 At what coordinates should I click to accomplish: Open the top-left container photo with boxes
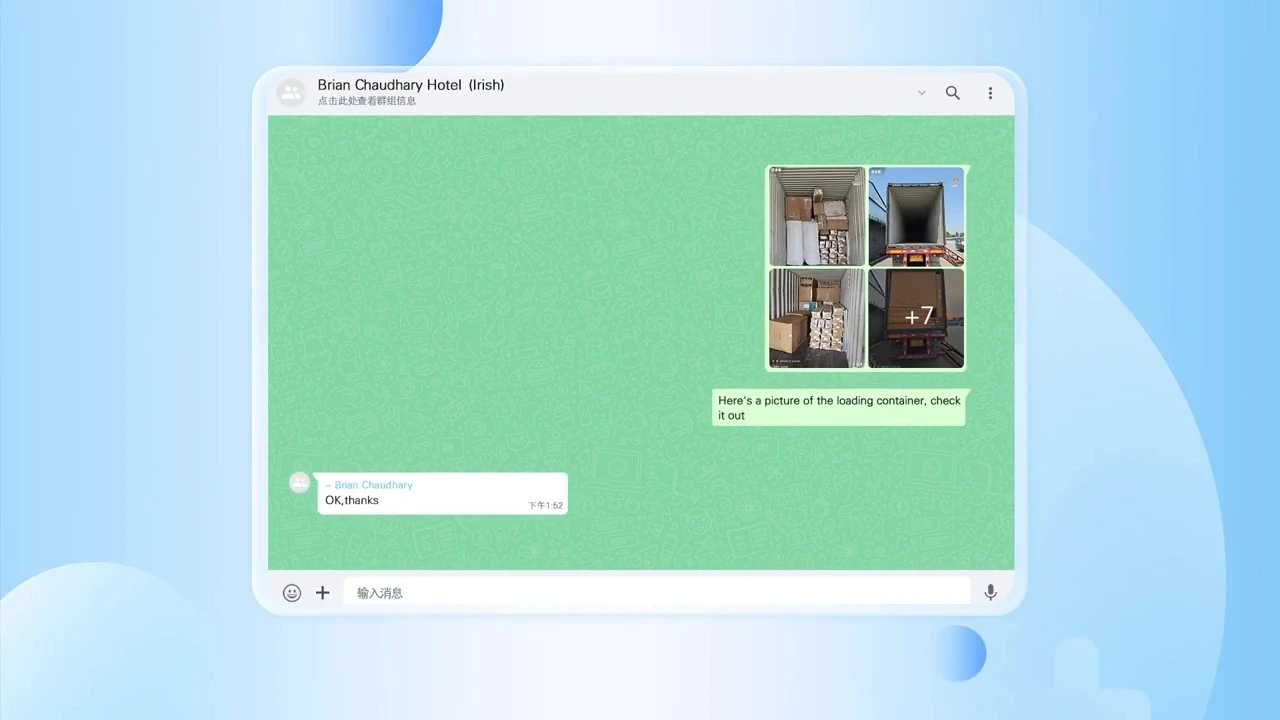[817, 216]
